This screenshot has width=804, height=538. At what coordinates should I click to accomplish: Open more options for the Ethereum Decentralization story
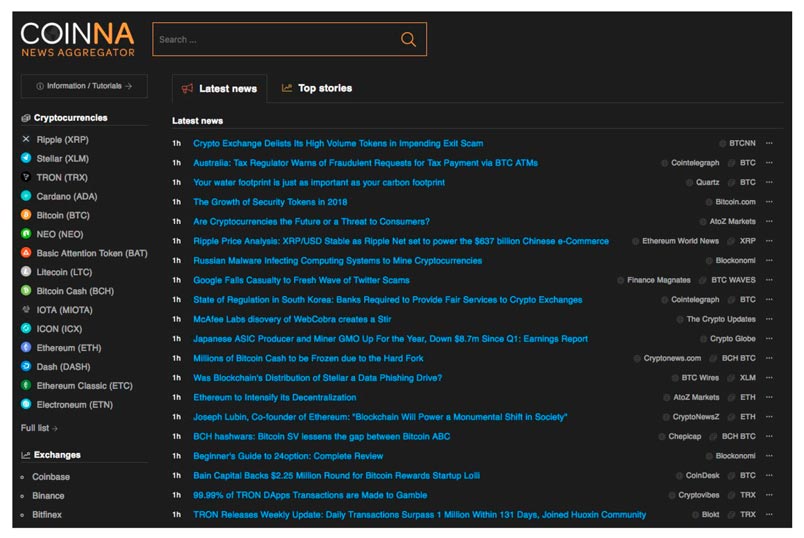(769, 397)
